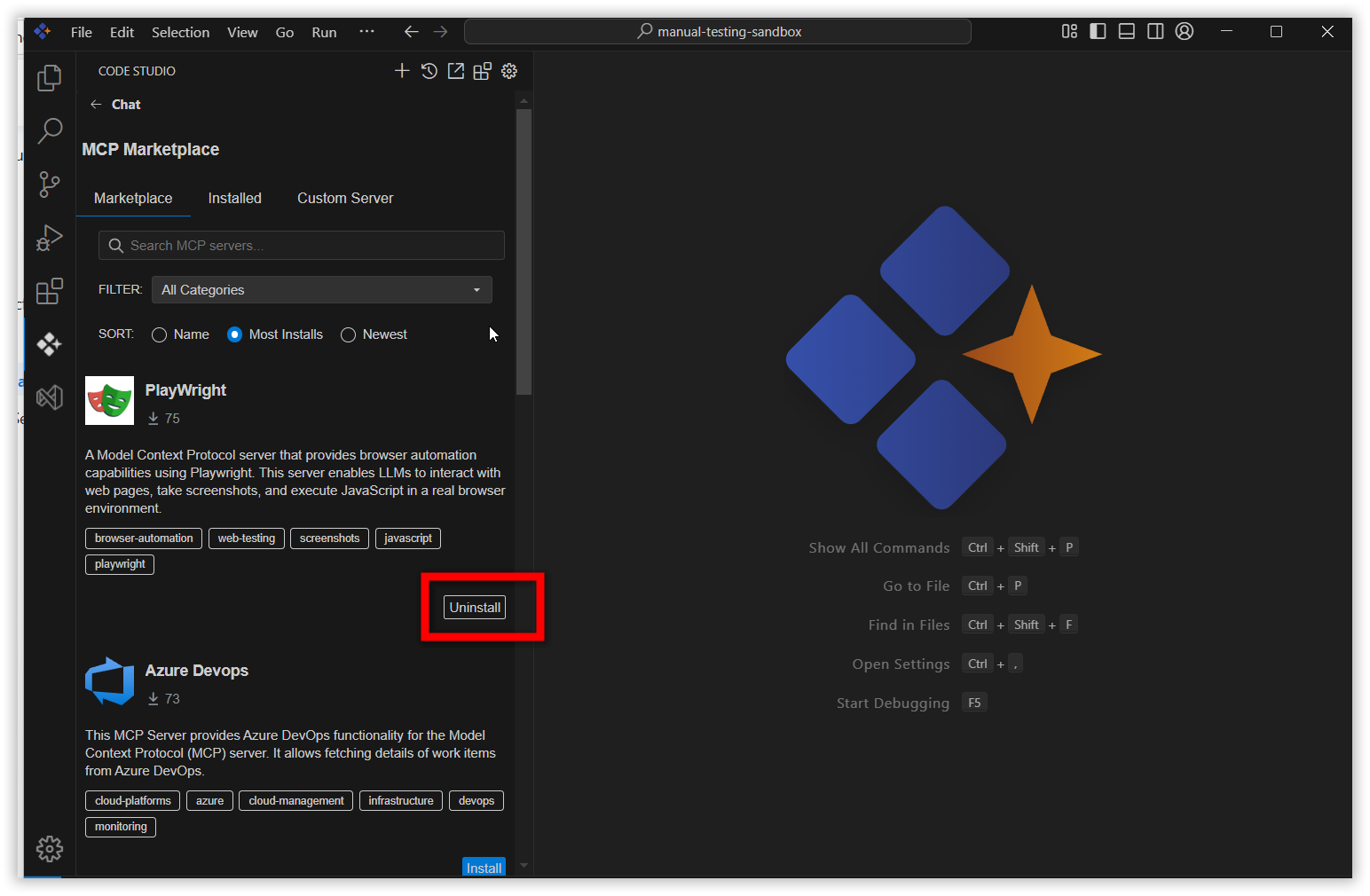Image resolution: width=1370 pixels, height=896 pixels.
Task: Toggle primary side bar visibility
Action: pos(1098,31)
